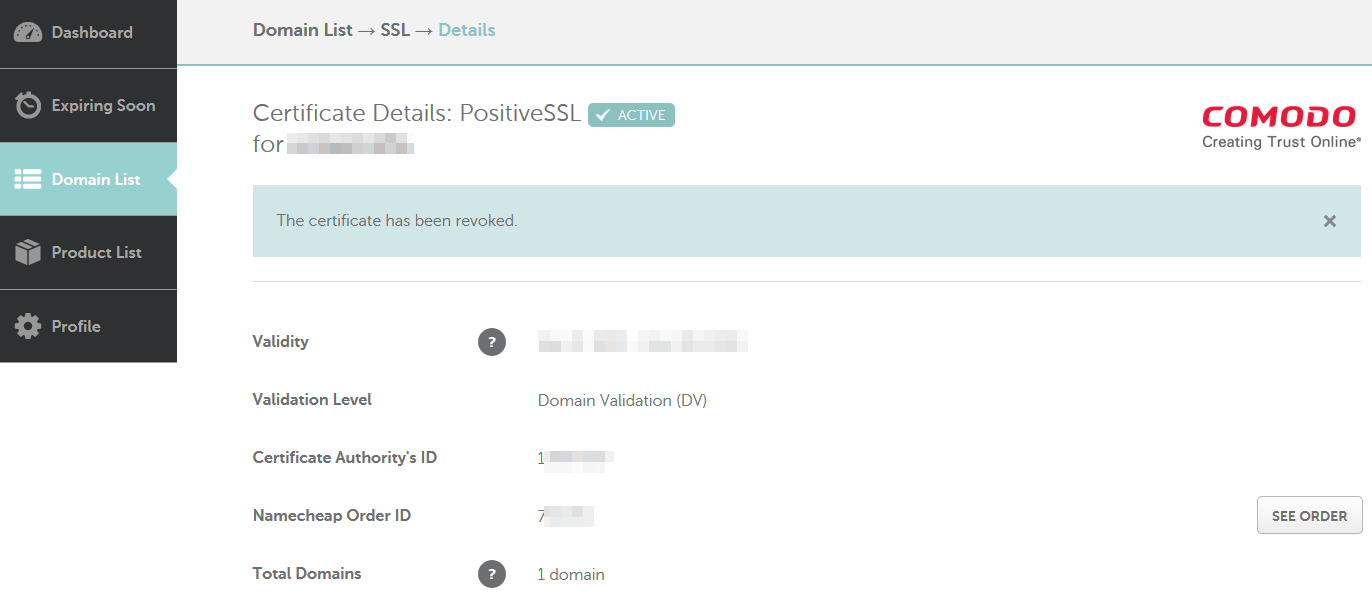Click the SSL breadcrumb link
The image size is (1372, 616).
(x=395, y=30)
